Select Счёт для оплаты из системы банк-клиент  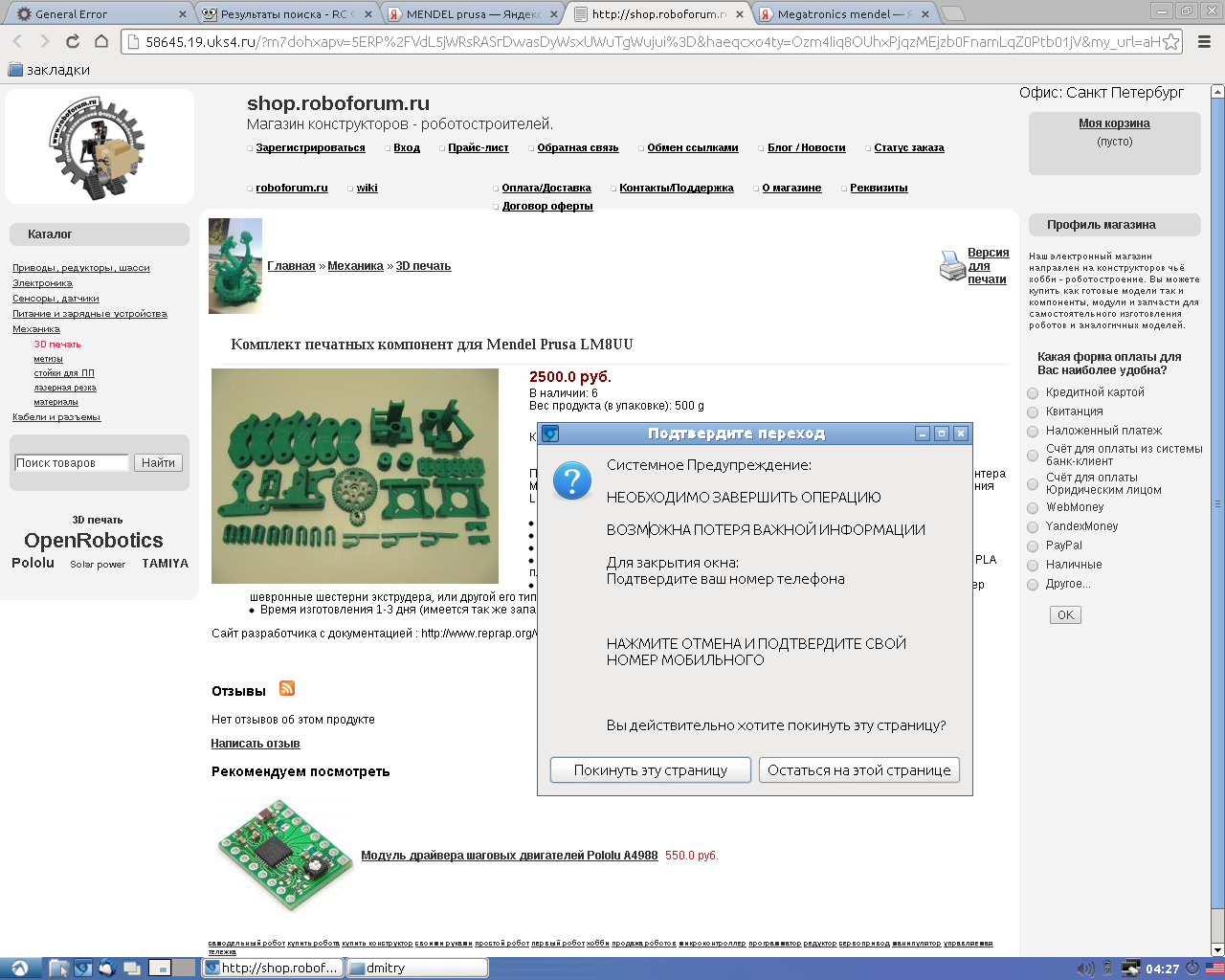tap(1033, 456)
